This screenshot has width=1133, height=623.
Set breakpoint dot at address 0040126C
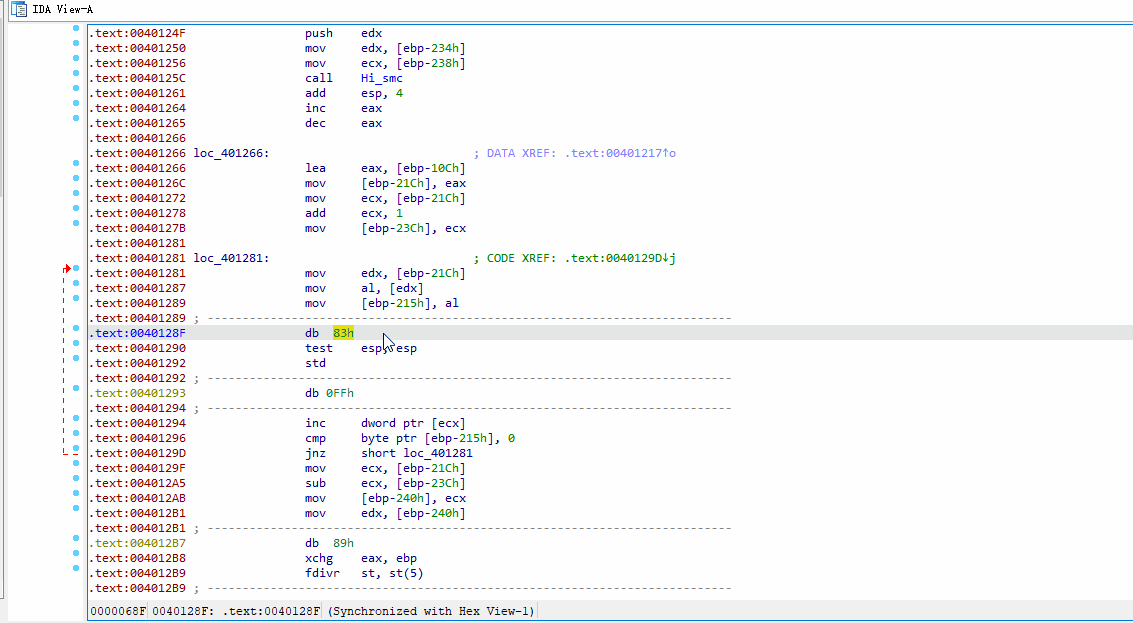point(76,179)
